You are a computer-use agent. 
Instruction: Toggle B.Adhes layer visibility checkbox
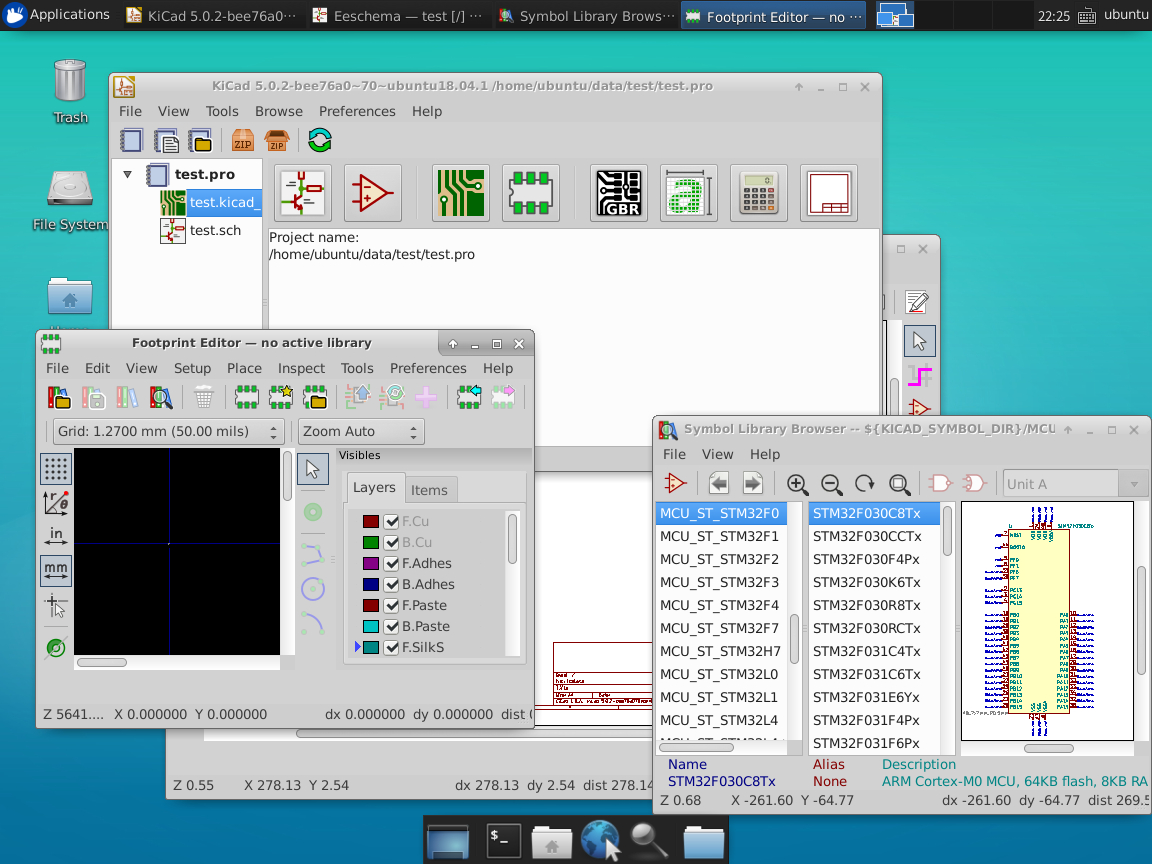point(392,585)
